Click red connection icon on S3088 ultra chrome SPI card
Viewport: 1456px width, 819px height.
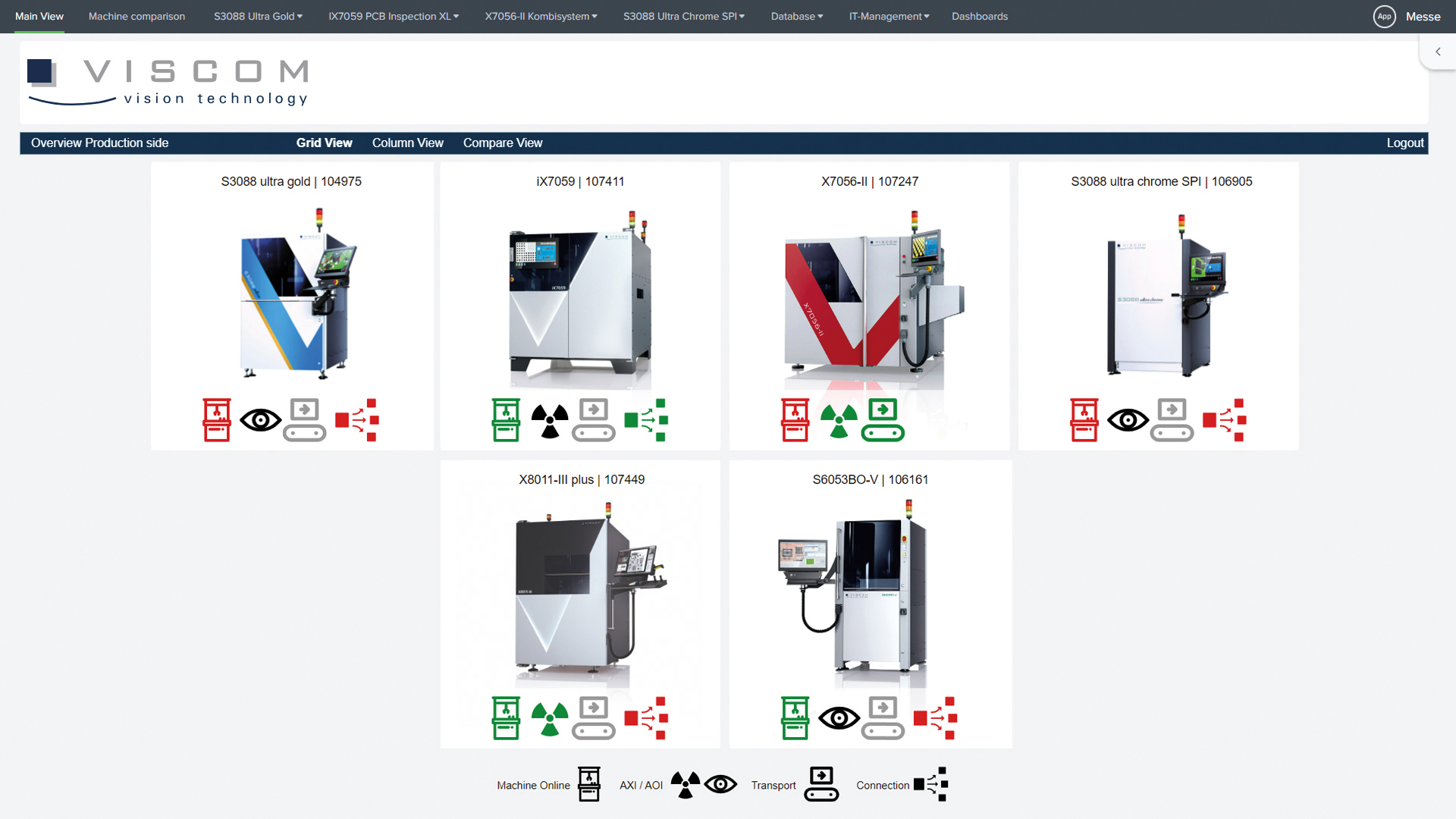(x=1224, y=419)
